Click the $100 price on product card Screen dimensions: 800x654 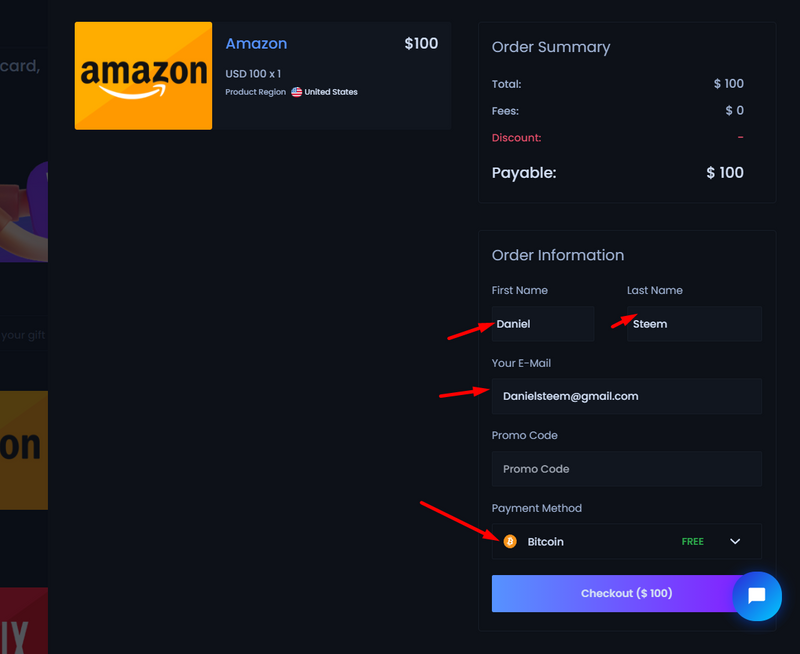[421, 43]
